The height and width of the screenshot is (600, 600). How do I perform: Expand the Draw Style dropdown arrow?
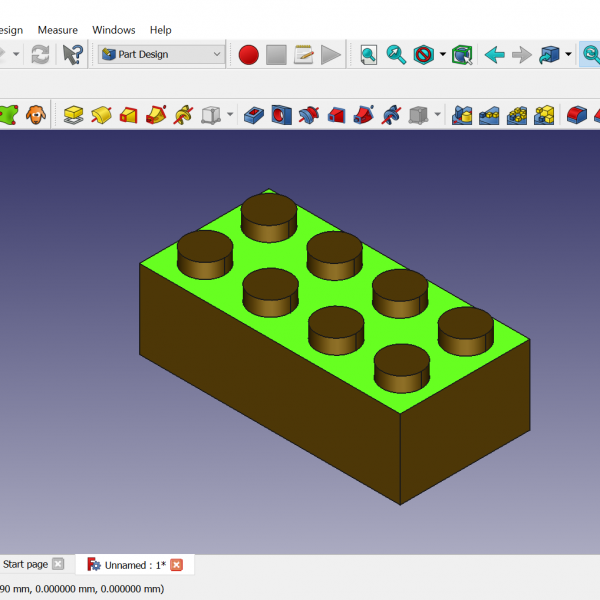click(x=442, y=55)
